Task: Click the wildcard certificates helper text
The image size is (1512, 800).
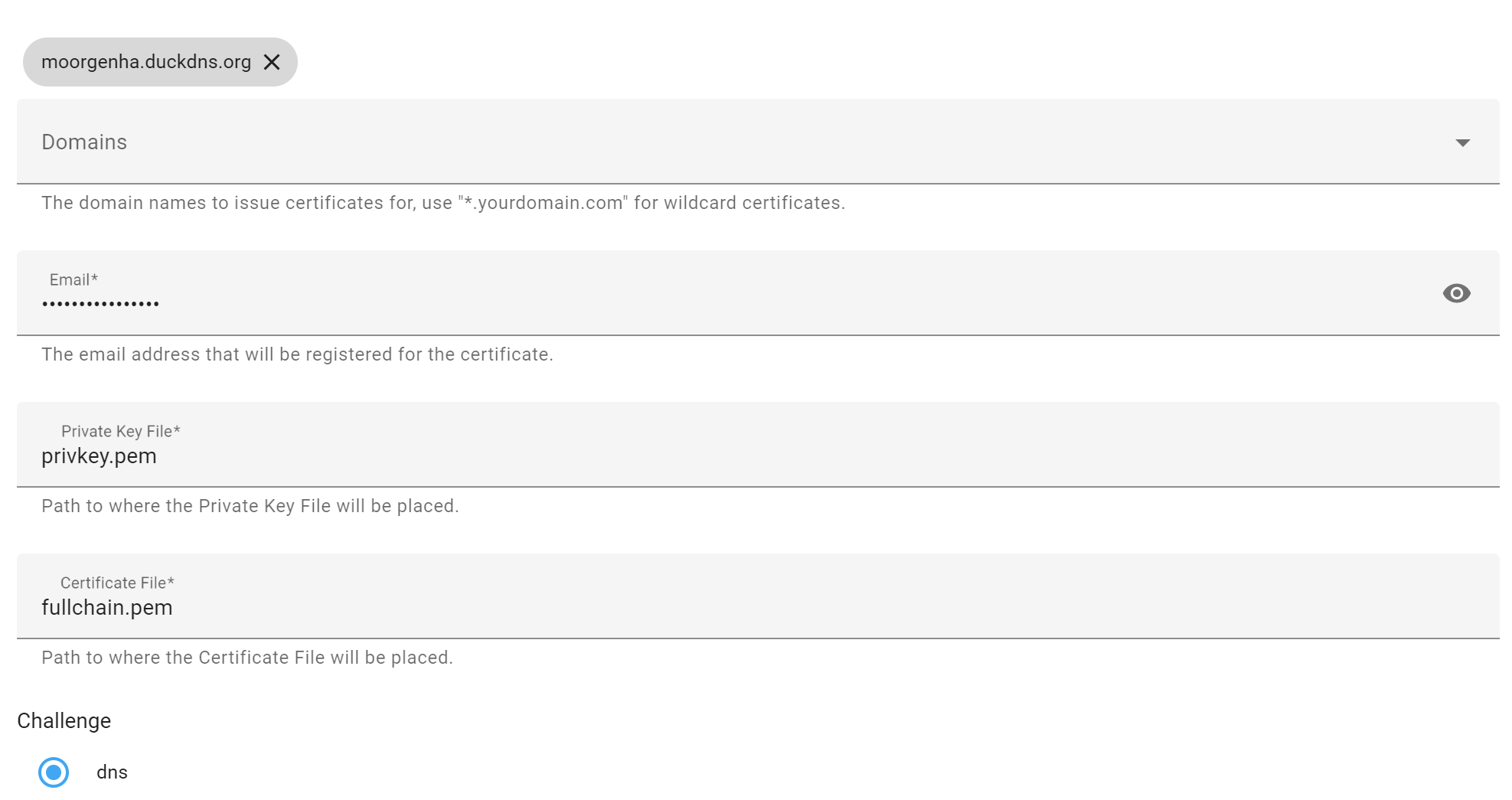Action: point(444,203)
